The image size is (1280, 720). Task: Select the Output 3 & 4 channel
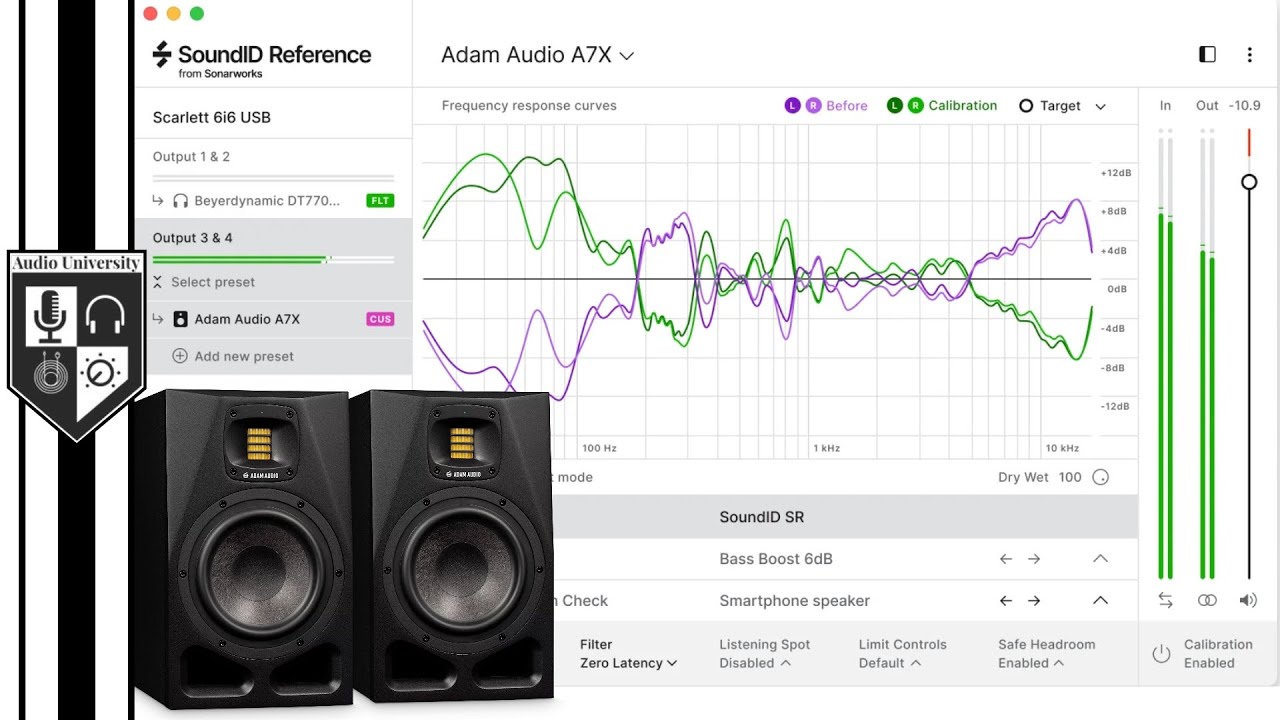191,237
